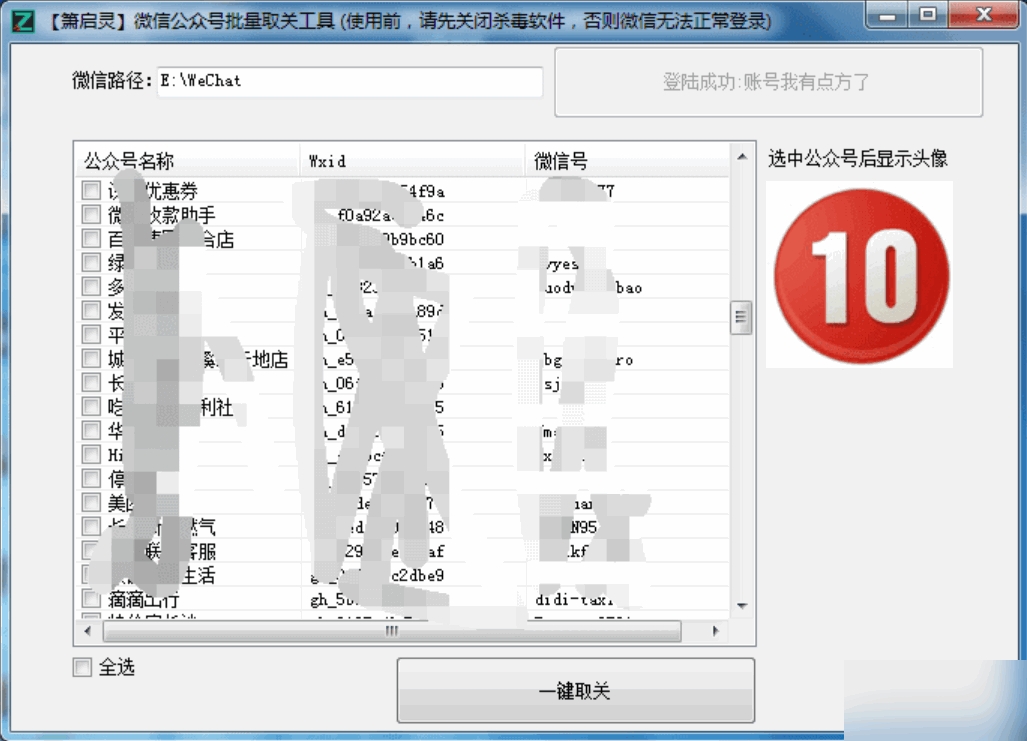This screenshot has width=1027, height=741.
Task: Click the vertical scrollbar up arrow
Action: 741,157
